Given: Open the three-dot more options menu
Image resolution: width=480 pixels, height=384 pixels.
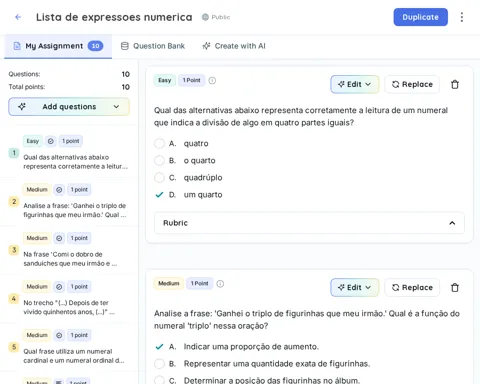Looking at the screenshot, I should pos(462,17).
